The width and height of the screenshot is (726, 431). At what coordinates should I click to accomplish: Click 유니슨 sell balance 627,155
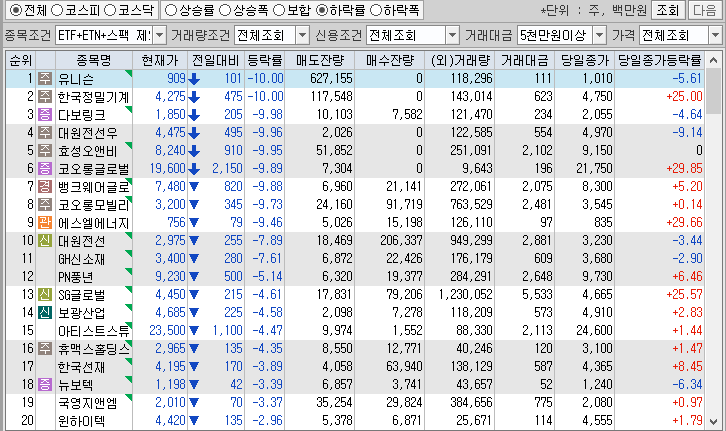(x=331, y=78)
